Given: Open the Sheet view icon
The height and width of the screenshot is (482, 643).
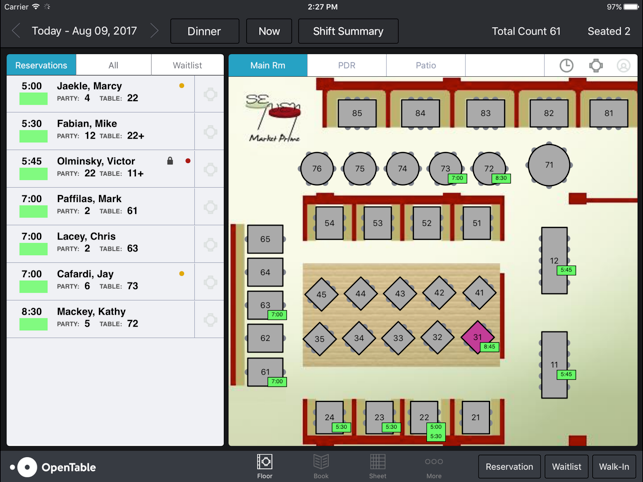Looking at the screenshot, I should point(377,466).
